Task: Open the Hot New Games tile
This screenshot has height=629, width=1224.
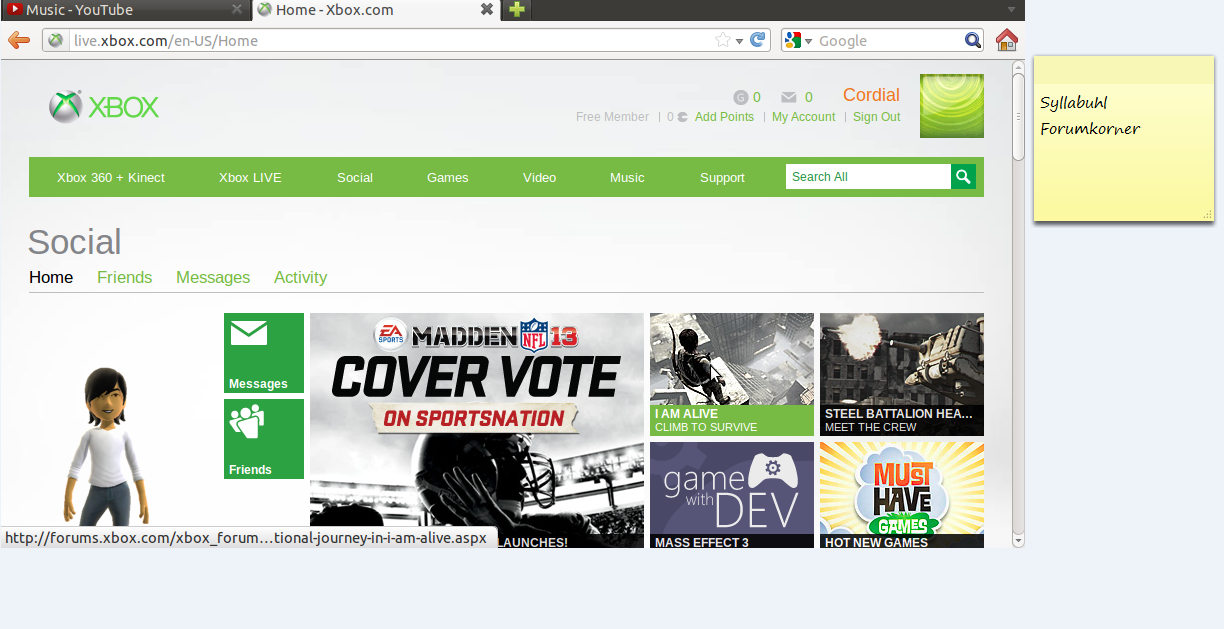Action: tap(902, 495)
